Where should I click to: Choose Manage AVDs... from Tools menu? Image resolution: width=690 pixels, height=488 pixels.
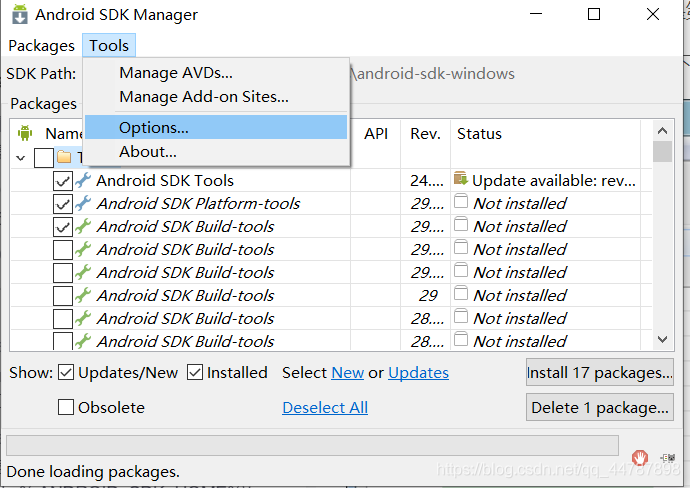click(x=216, y=73)
